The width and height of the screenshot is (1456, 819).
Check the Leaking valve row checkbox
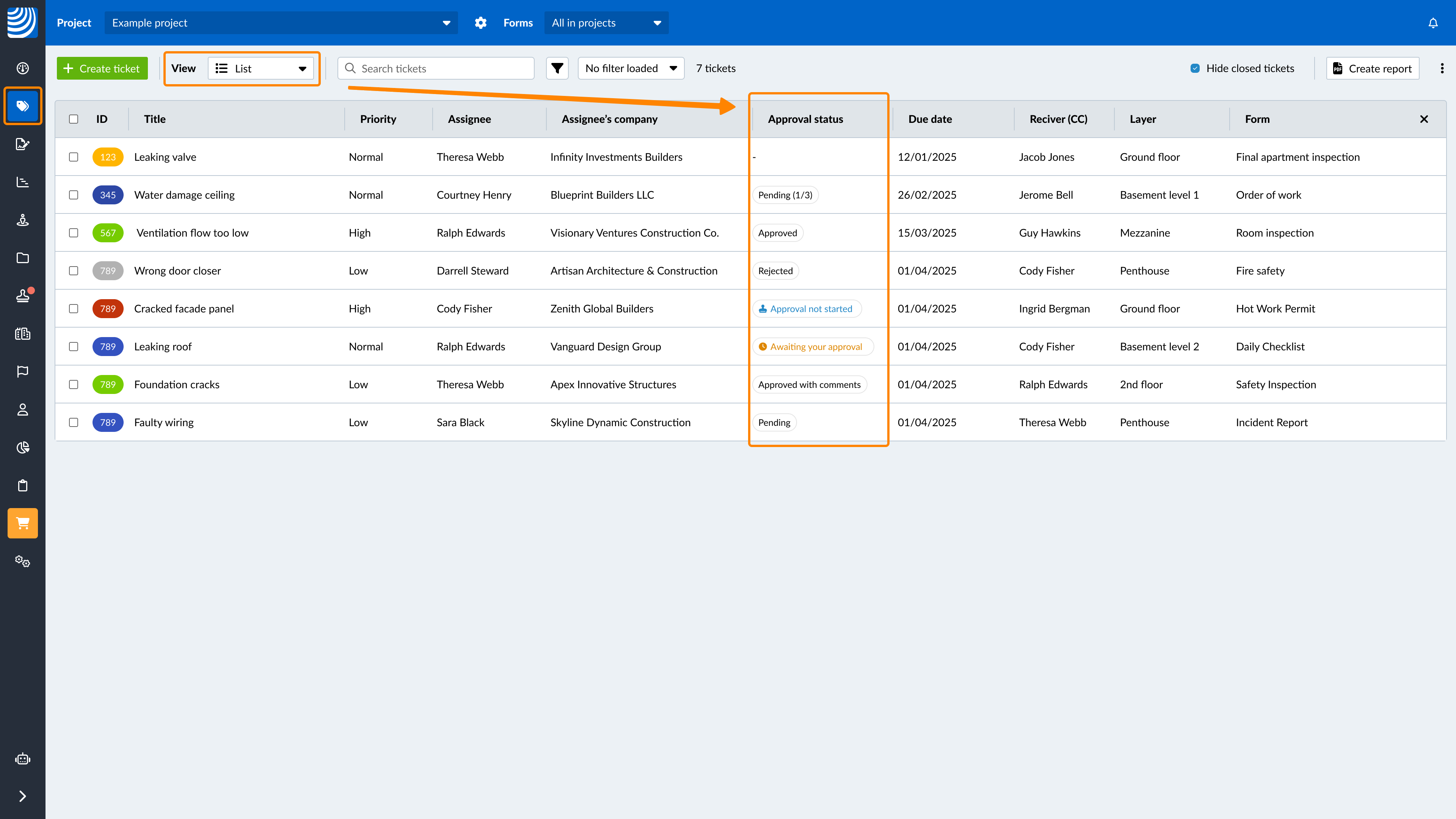(x=74, y=157)
